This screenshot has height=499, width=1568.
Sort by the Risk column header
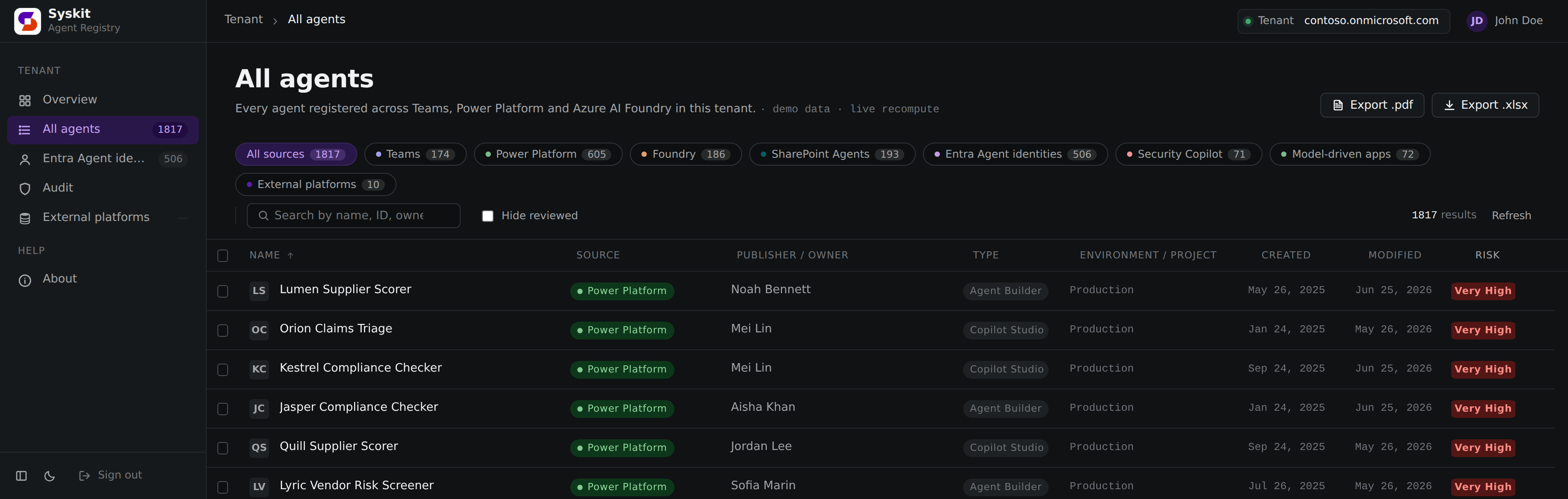(x=1487, y=256)
